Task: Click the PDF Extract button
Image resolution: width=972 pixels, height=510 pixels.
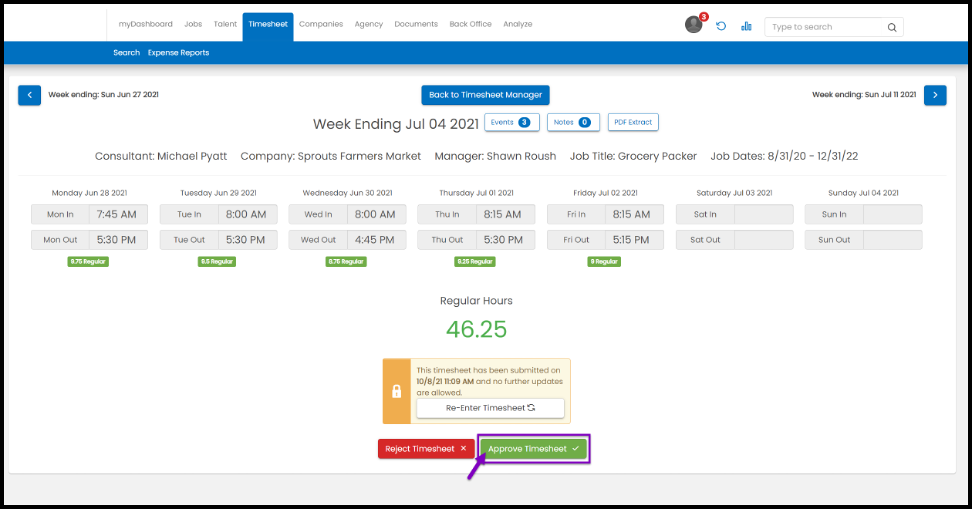Action: 633,122
